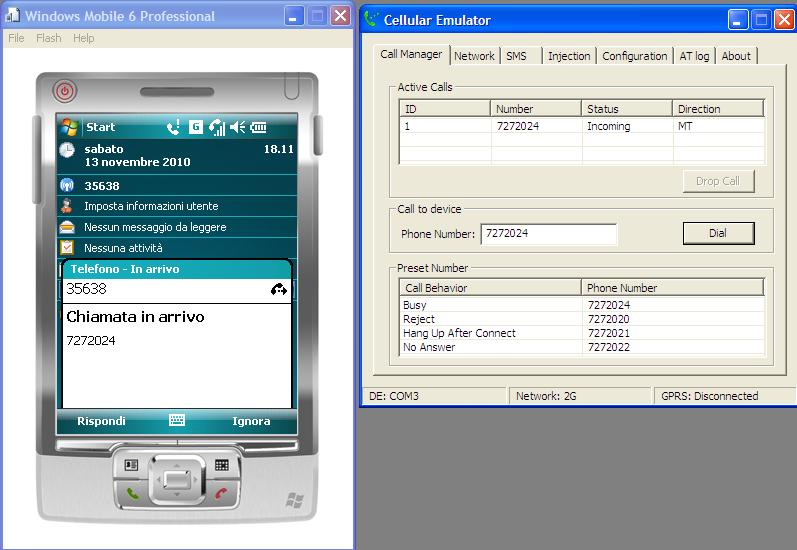Tap the battery status icon
Image resolution: width=797 pixels, height=550 pixels.
tap(258, 127)
